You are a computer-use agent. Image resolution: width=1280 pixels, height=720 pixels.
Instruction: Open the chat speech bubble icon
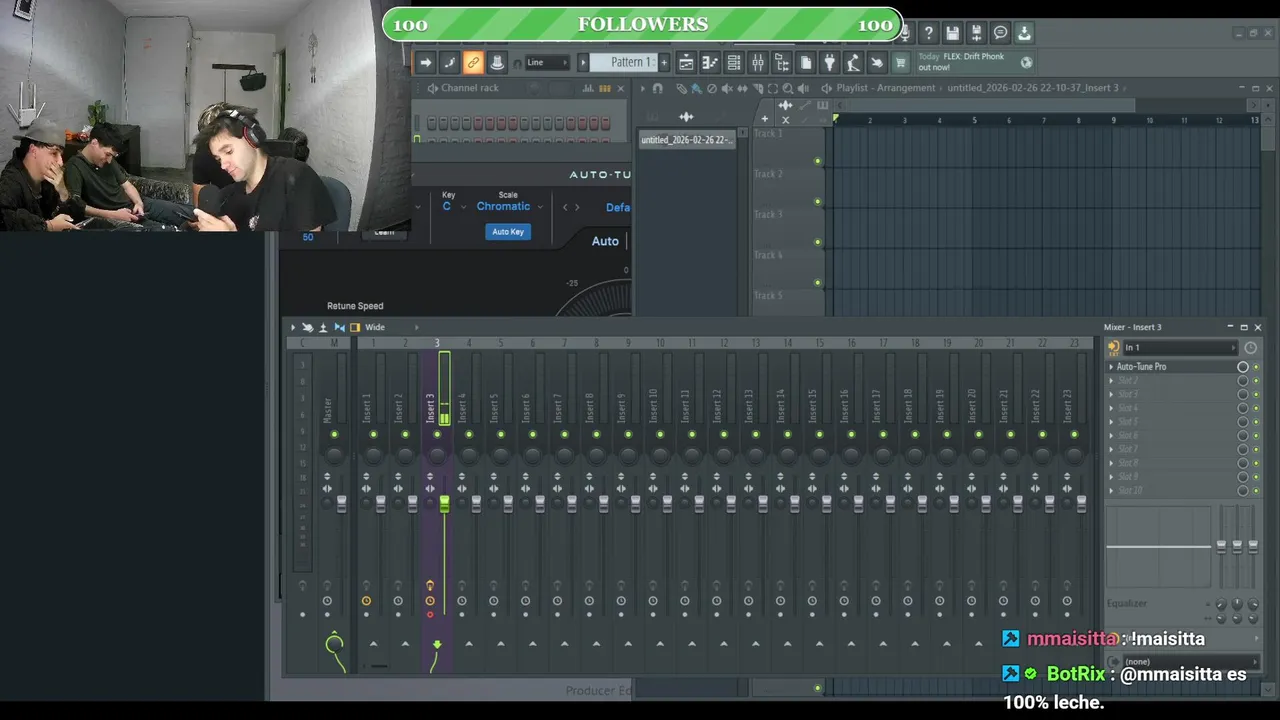coord(1001,33)
